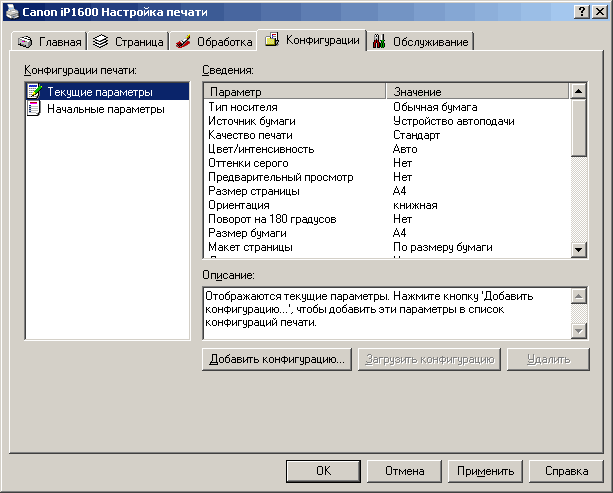Click the value По размеру бумаги

coord(443,247)
